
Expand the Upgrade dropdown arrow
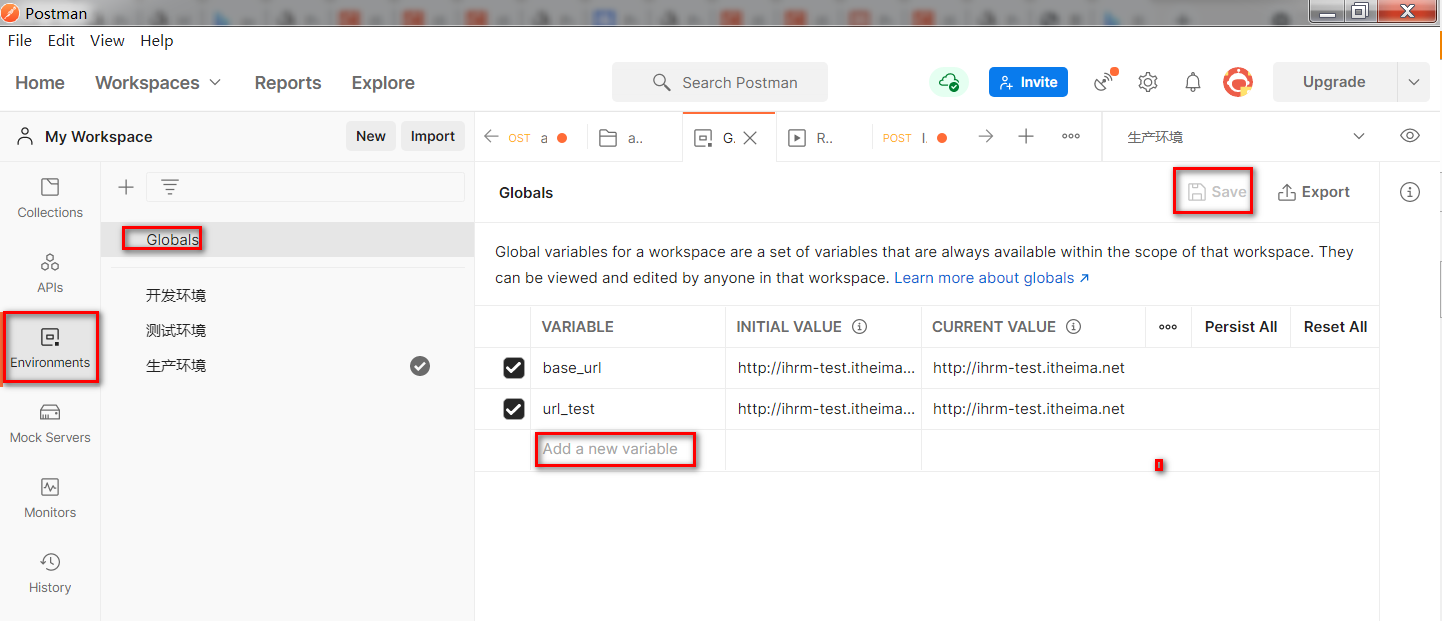(1413, 82)
